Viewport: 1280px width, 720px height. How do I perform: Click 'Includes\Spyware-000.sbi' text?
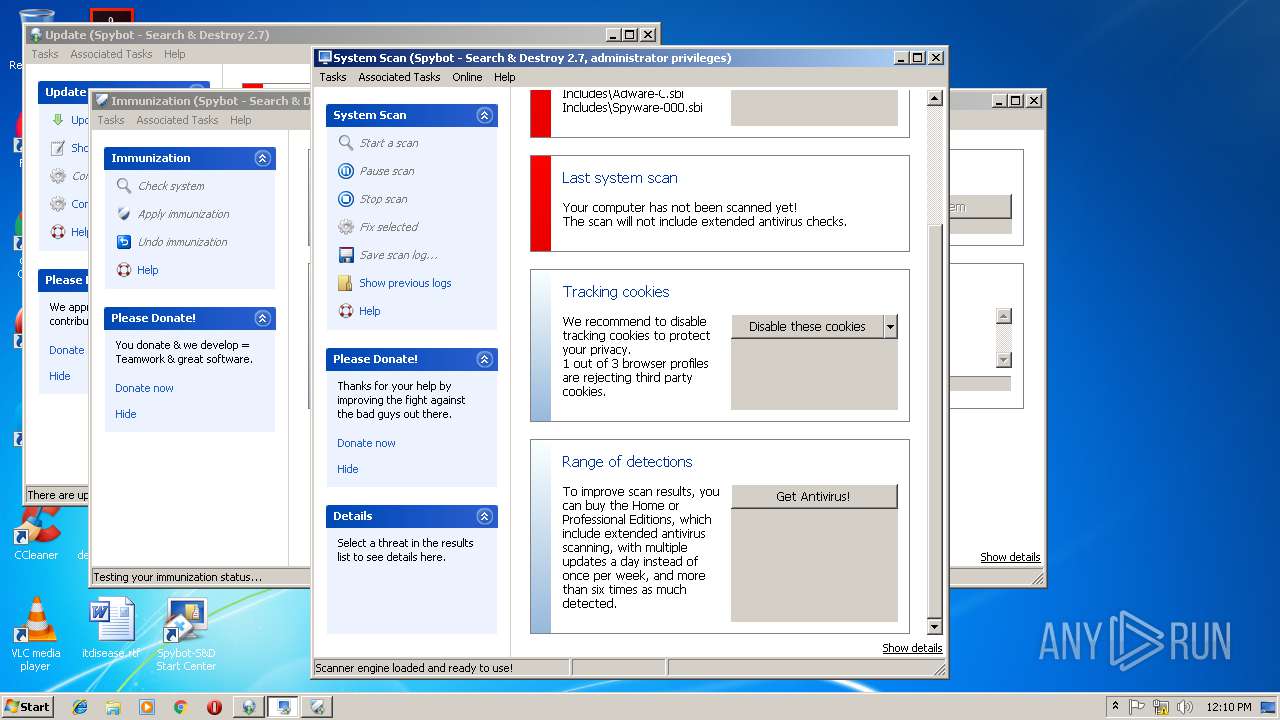pyautogui.click(x=632, y=107)
